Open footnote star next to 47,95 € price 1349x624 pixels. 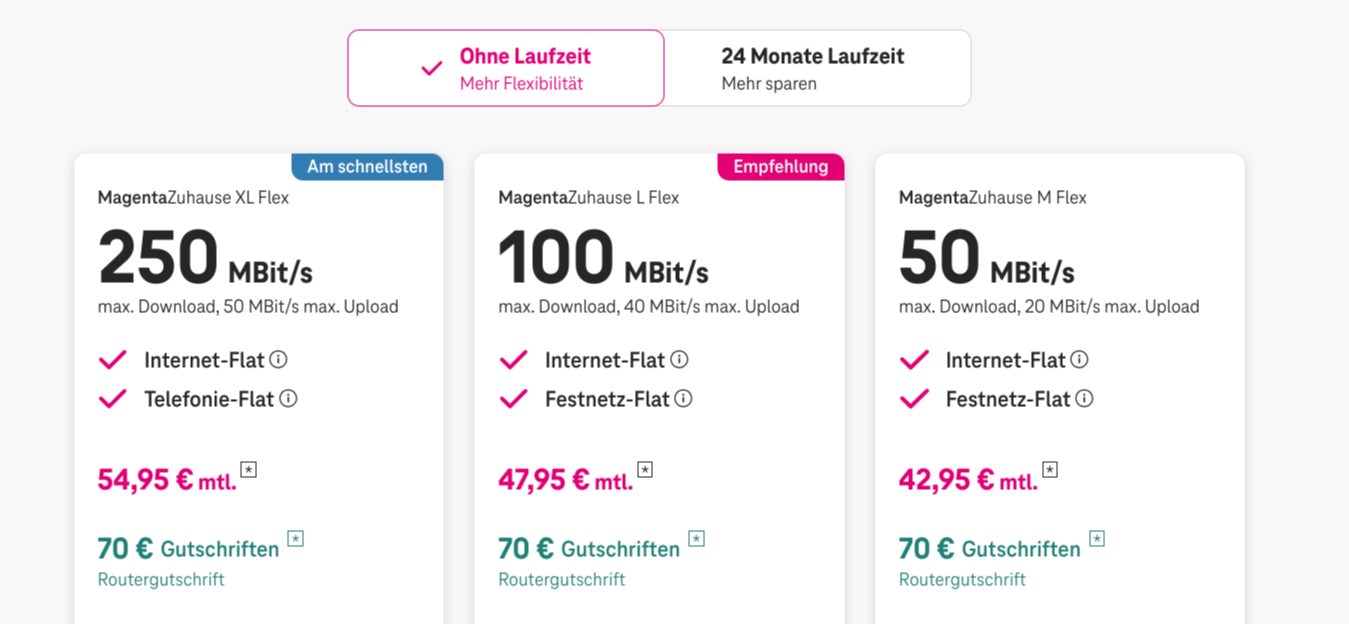click(645, 469)
